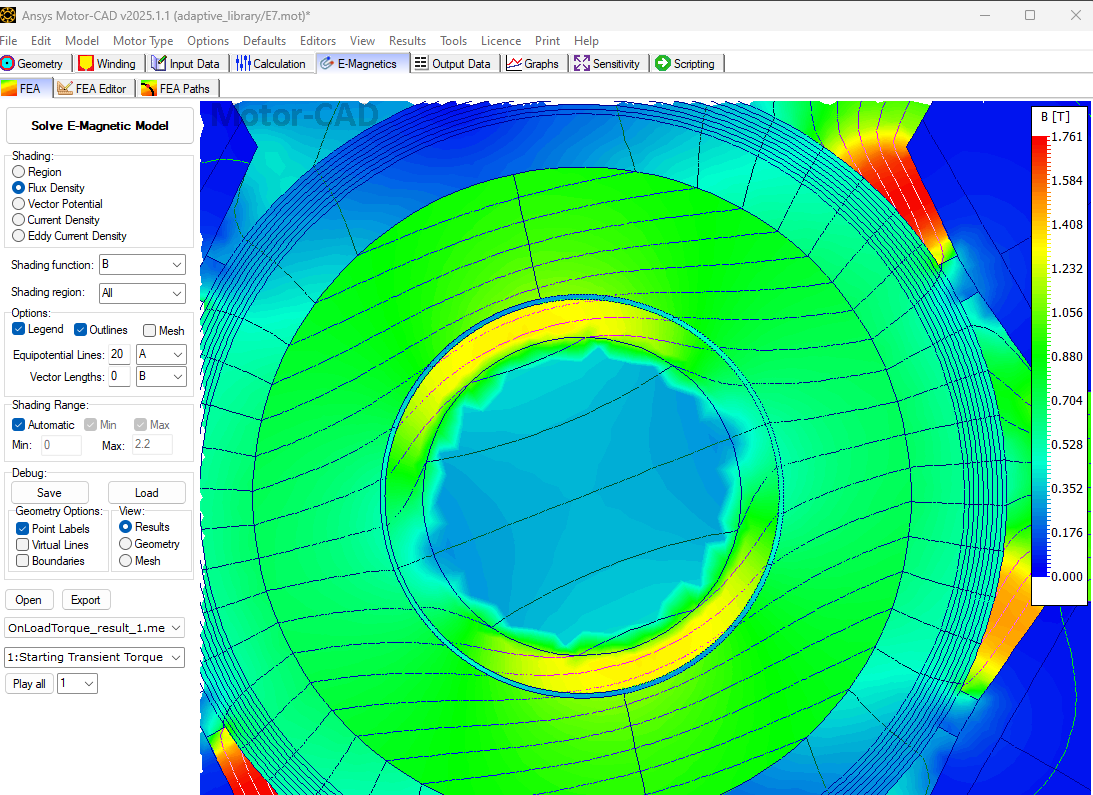Image resolution: width=1093 pixels, height=795 pixels.
Task: Click the Winding tab icon
Action: [x=86, y=63]
